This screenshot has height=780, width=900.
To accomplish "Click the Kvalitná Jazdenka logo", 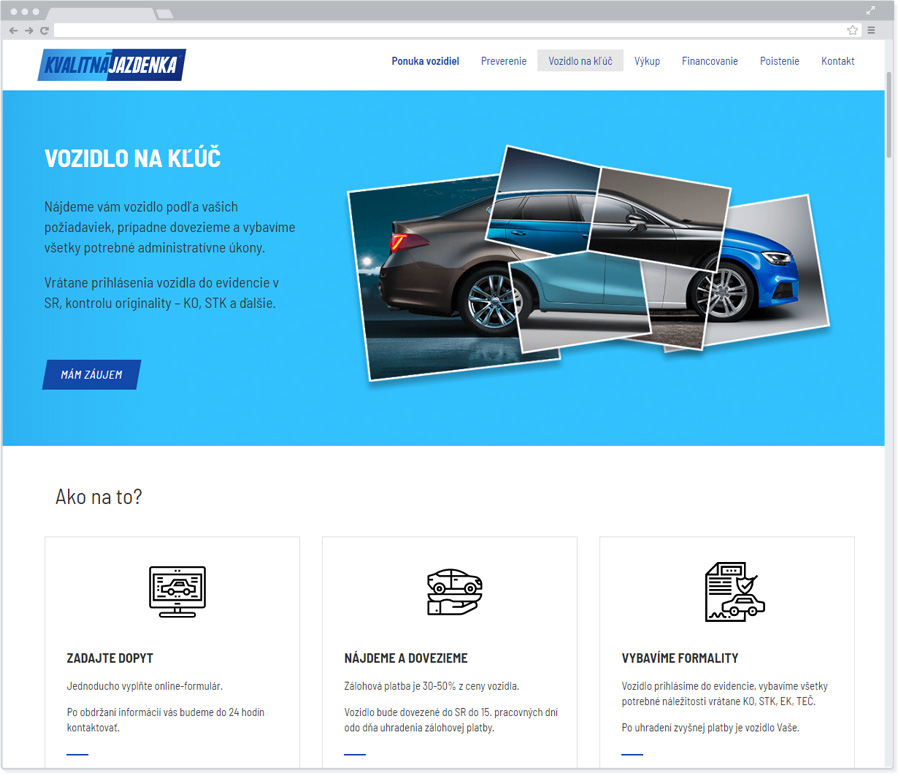I will tap(111, 64).
